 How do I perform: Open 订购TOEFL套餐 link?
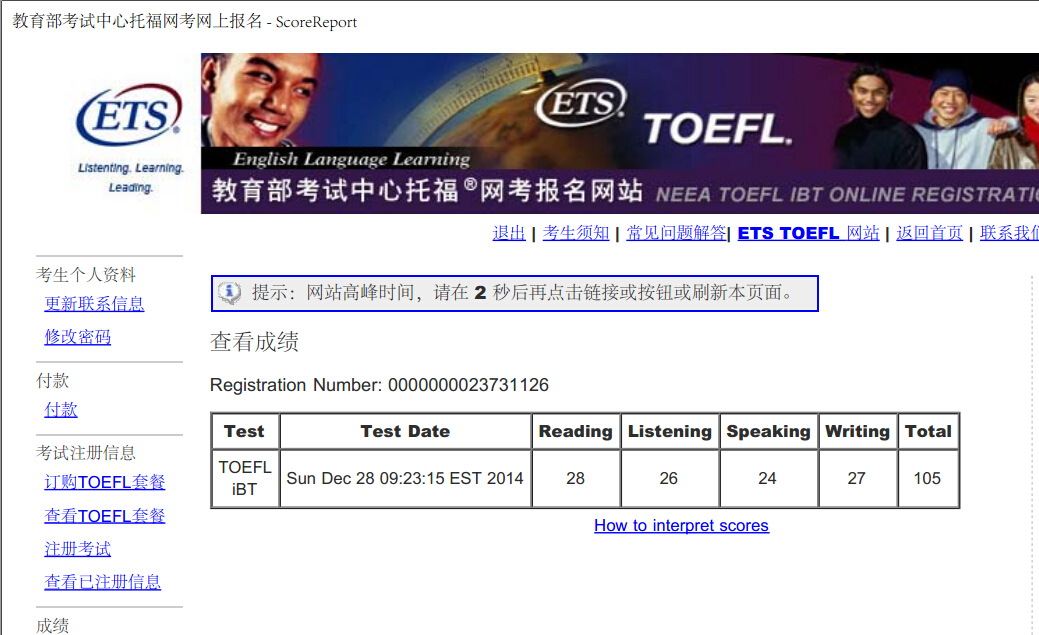pyautogui.click(x=105, y=483)
